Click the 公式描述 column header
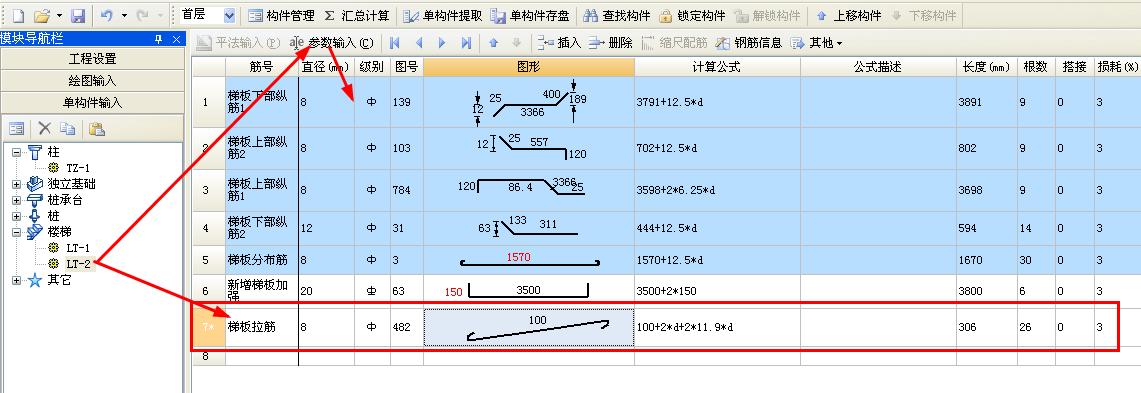 coord(878,67)
